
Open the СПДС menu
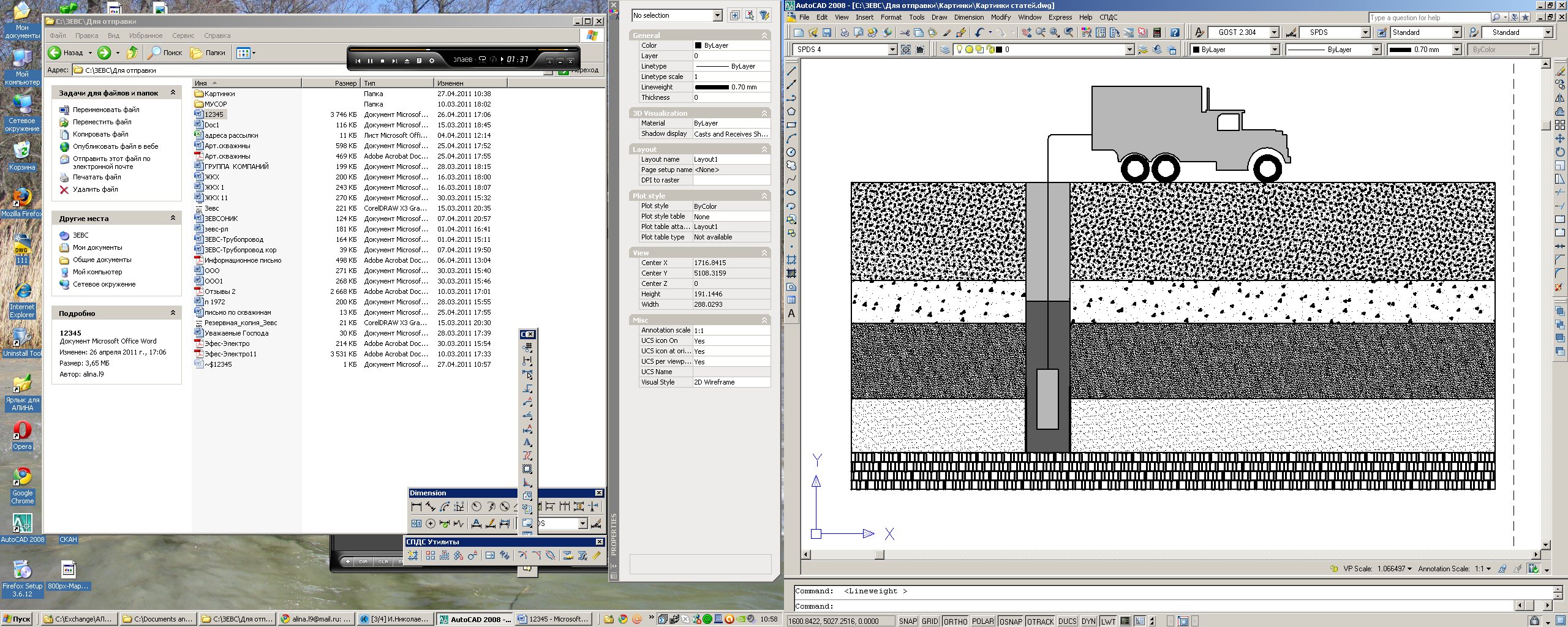point(1108,17)
